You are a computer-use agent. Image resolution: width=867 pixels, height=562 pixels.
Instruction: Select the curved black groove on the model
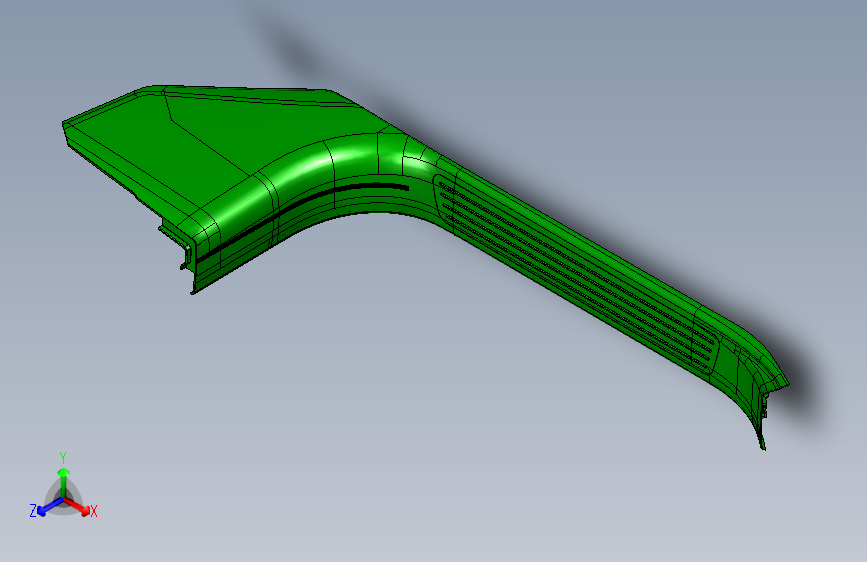coord(302,221)
